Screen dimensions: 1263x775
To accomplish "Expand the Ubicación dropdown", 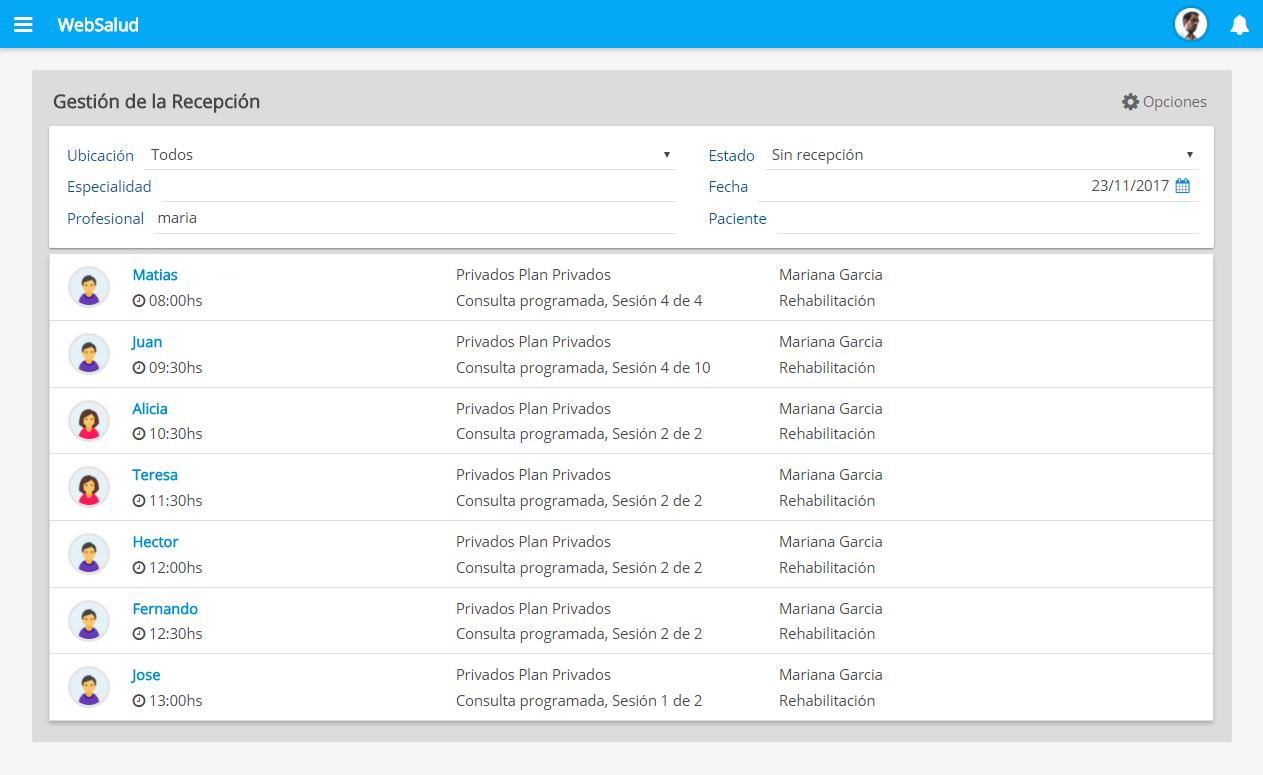I will (x=410, y=155).
